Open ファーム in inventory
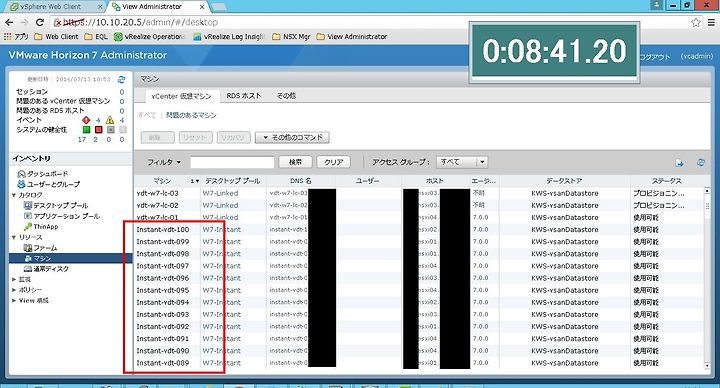 (x=40, y=247)
